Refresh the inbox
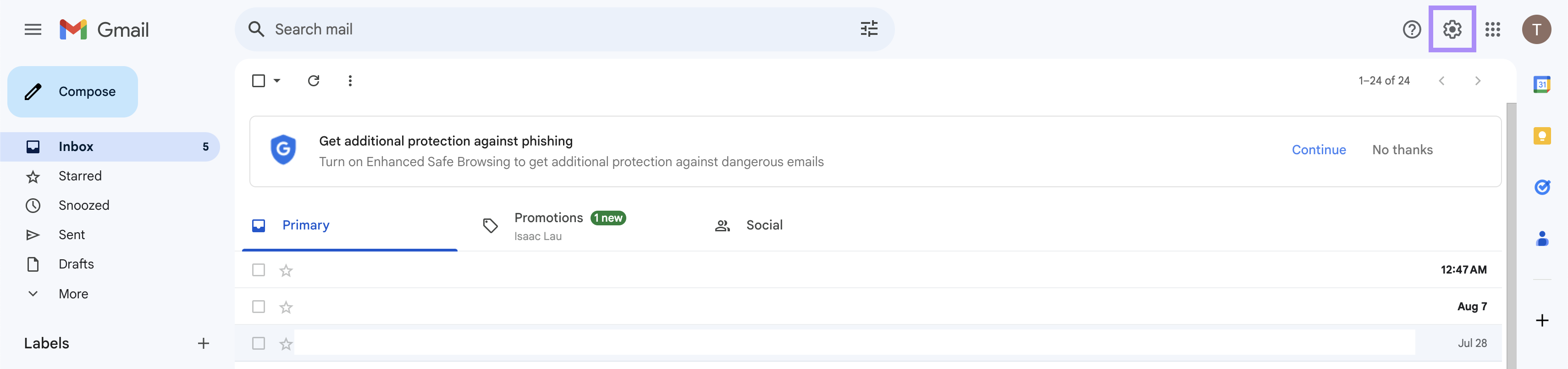Screen dimensions: 1568x369 coord(314,81)
